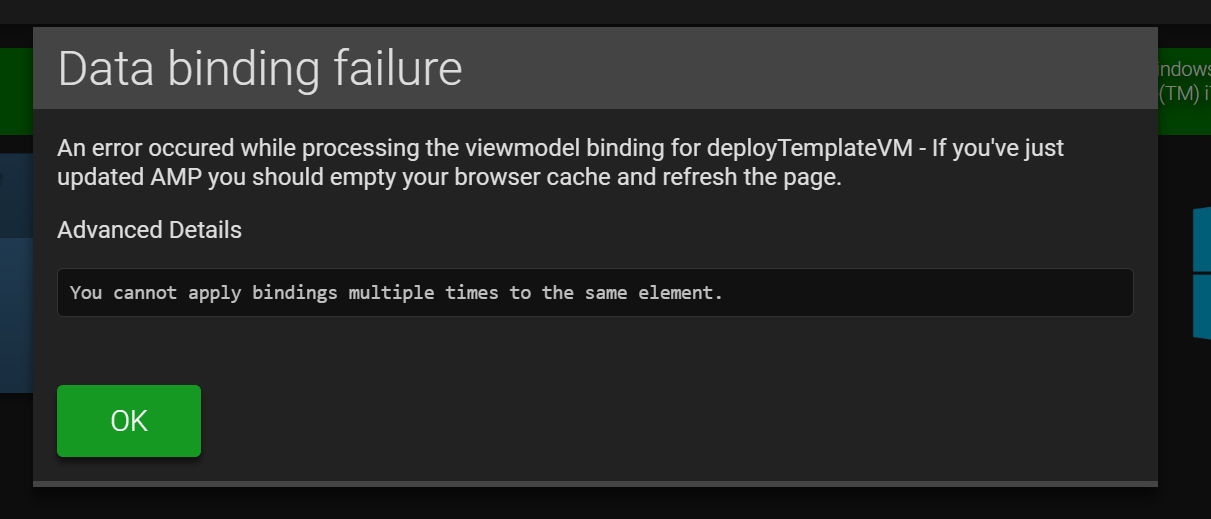Click the dark backdrop below the dialog
This screenshot has width=1211, height=519.
pyautogui.click(x=595, y=504)
